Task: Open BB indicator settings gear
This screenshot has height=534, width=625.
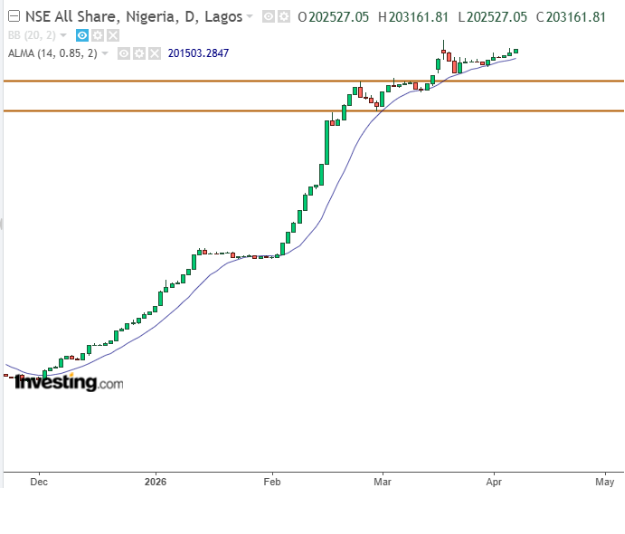Action: point(98,35)
